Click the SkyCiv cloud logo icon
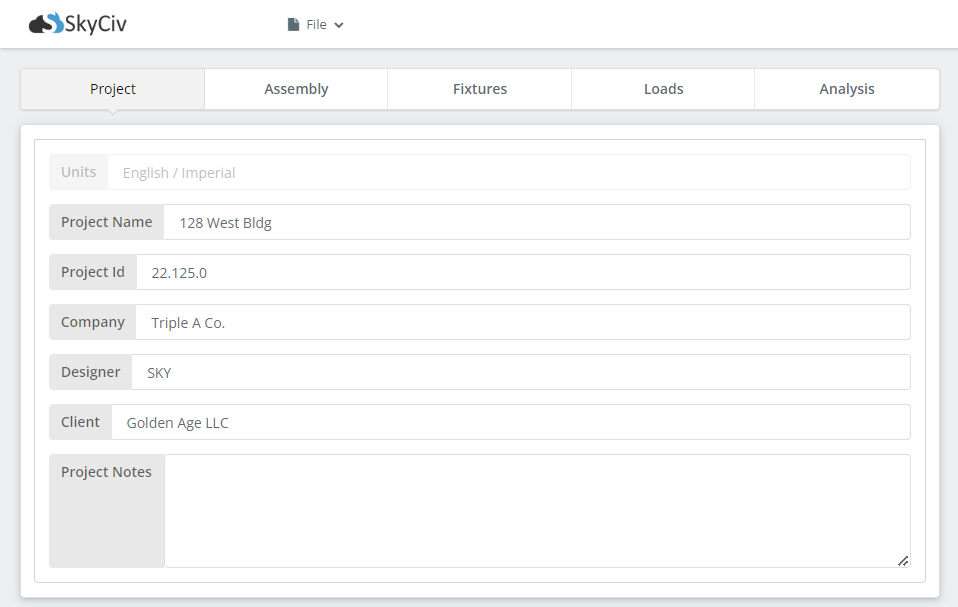Viewport: 958px width, 607px height. (46, 23)
